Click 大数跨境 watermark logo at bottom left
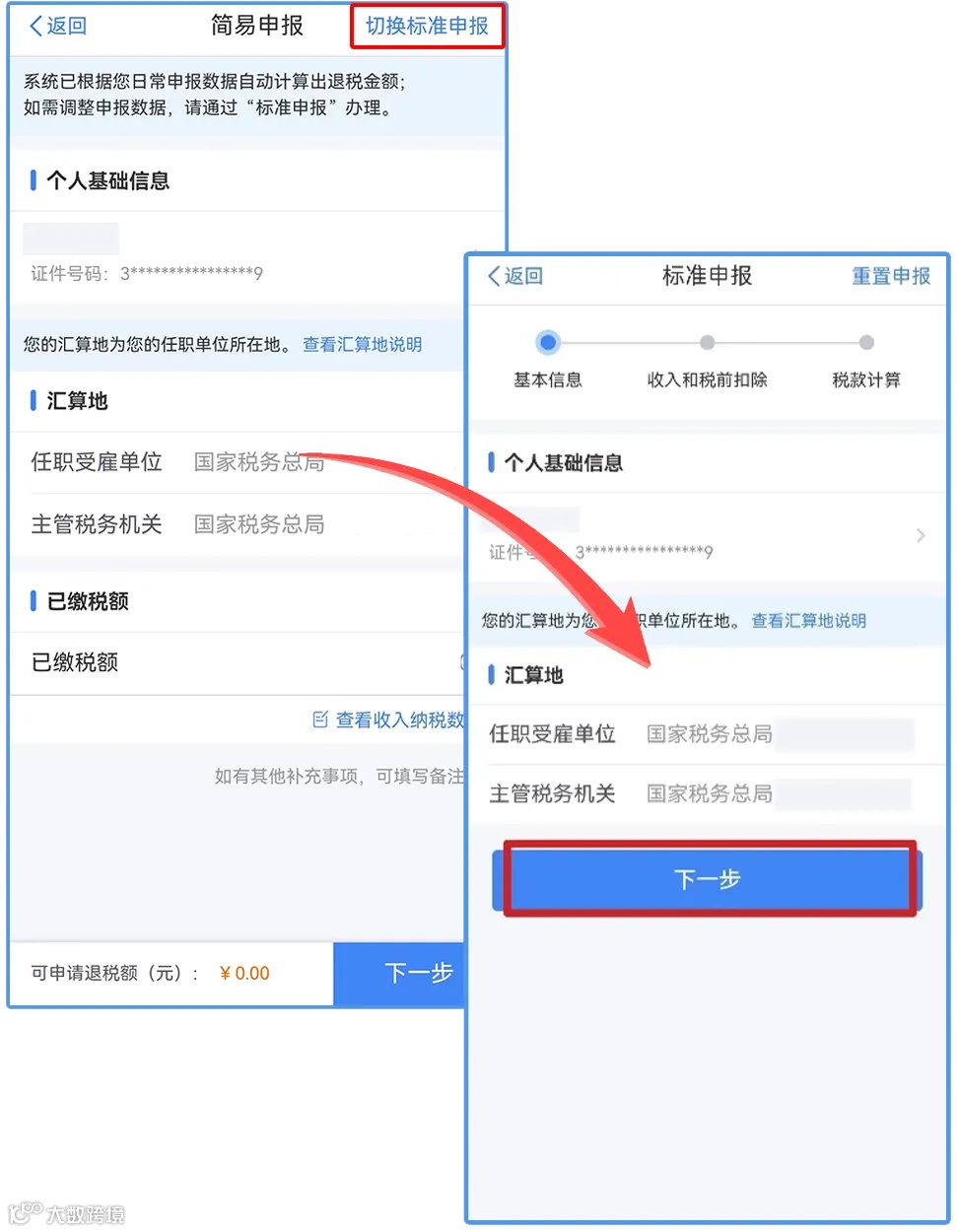Screen dimensions: 958x1232 pyautogui.click(x=67, y=1213)
